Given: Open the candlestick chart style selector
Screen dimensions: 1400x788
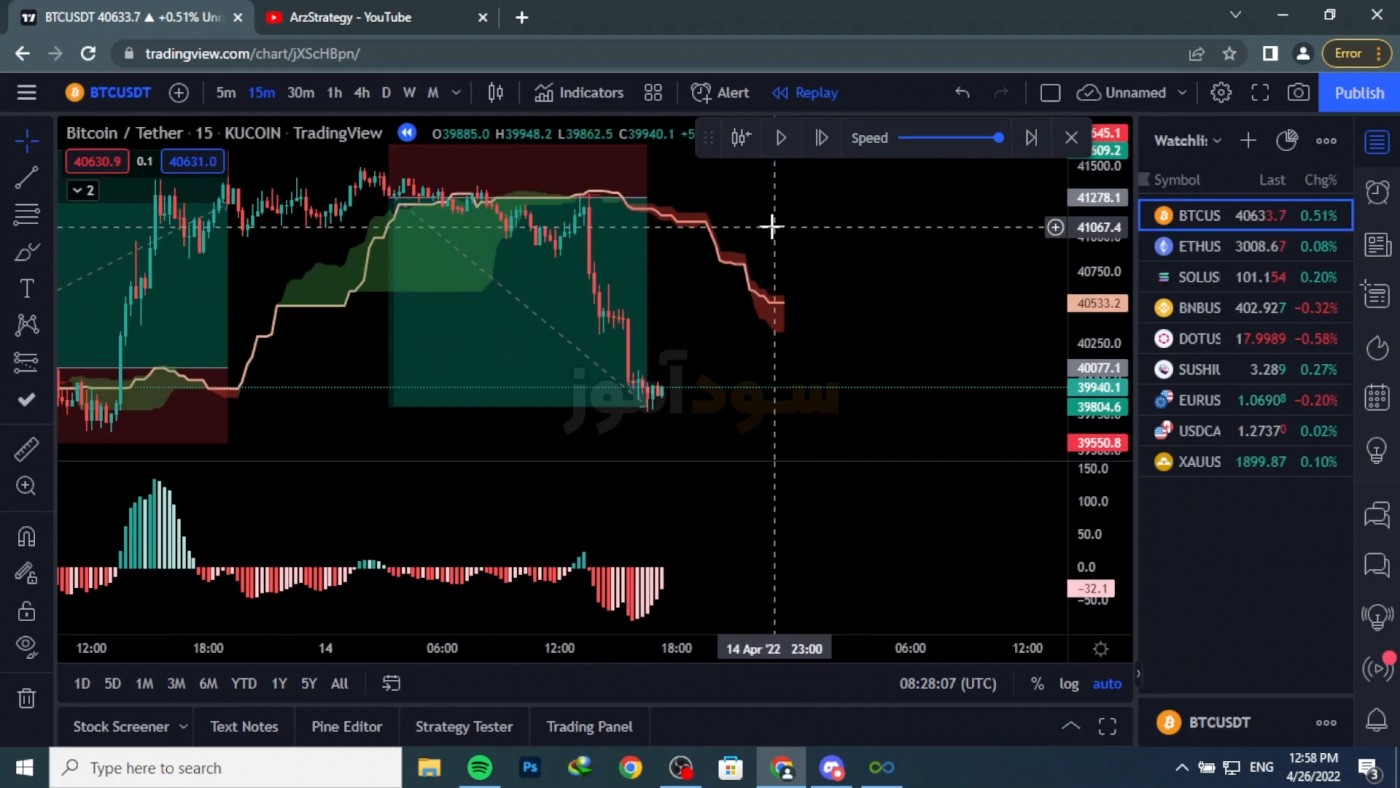Looking at the screenshot, I should (x=495, y=92).
